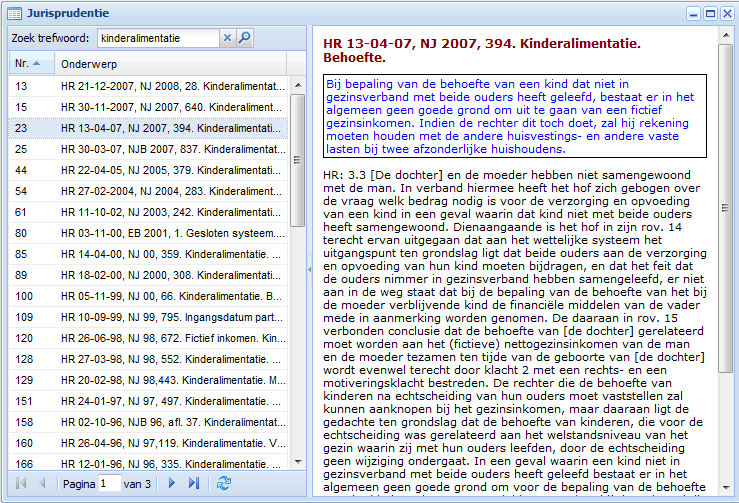
Task: Close the Jurisprudentie window
Action: [x=727, y=14]
